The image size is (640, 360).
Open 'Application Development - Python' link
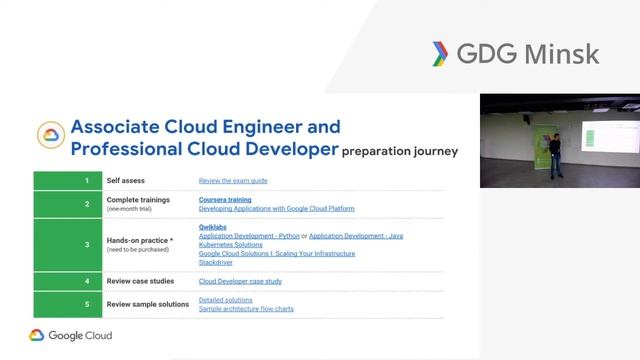coord(249,236)
